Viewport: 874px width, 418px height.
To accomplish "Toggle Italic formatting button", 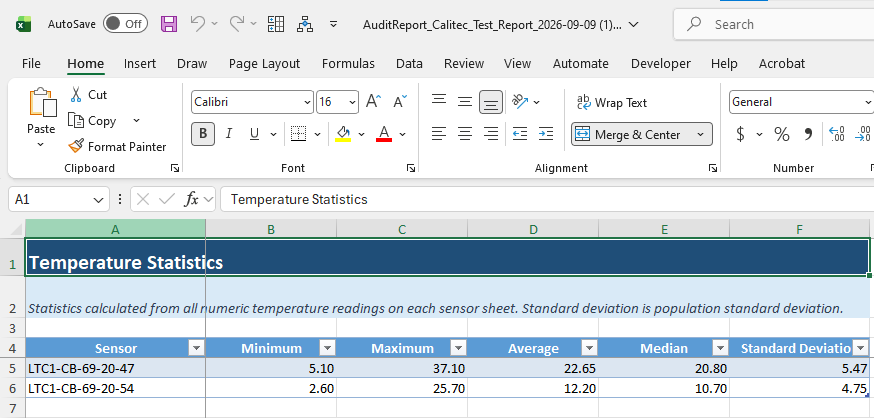I will [x=229, y=134].
